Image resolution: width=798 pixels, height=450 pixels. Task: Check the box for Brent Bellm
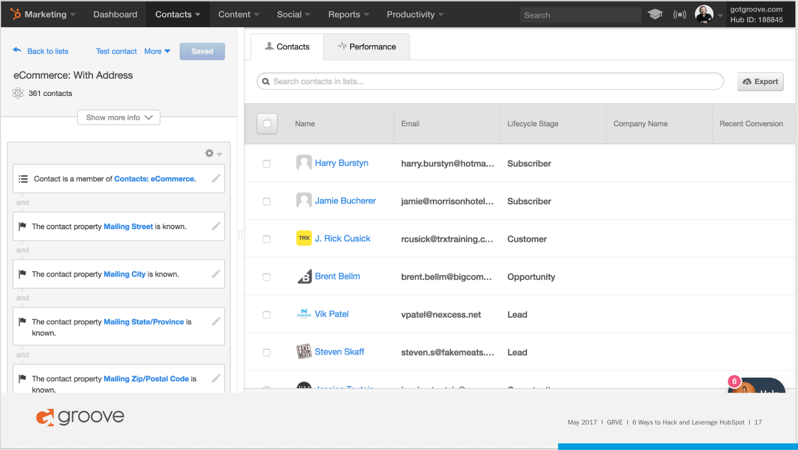pos(266,277)
